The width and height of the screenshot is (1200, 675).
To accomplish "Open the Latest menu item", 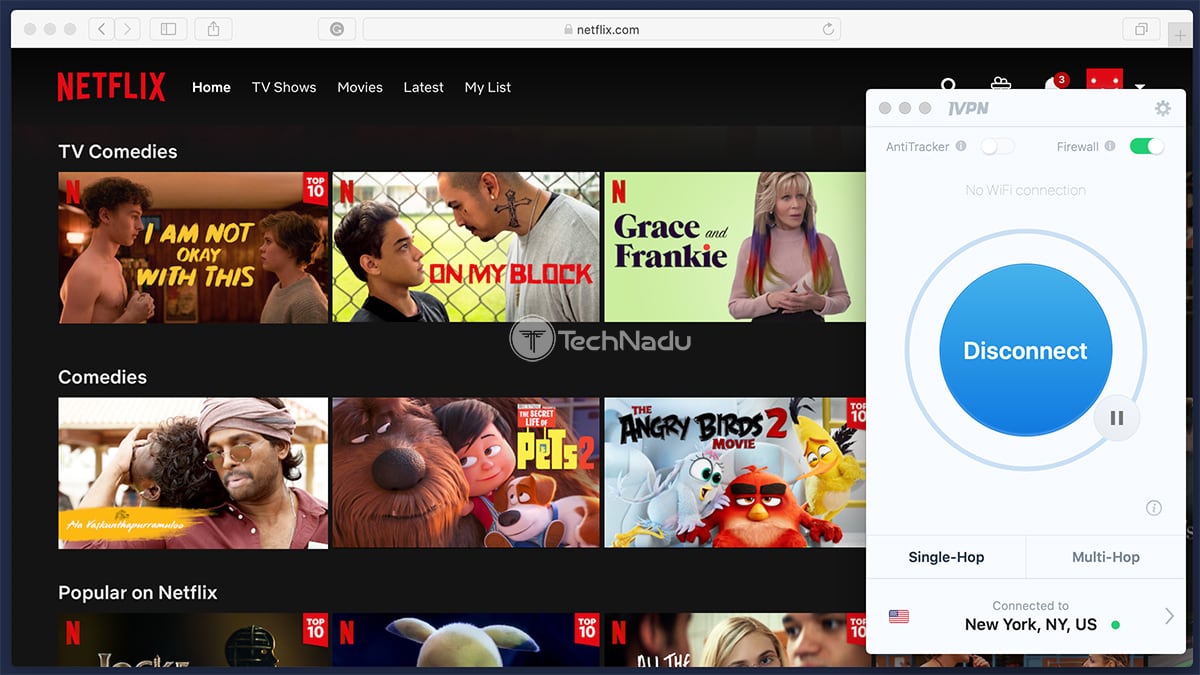I will 423,87.
